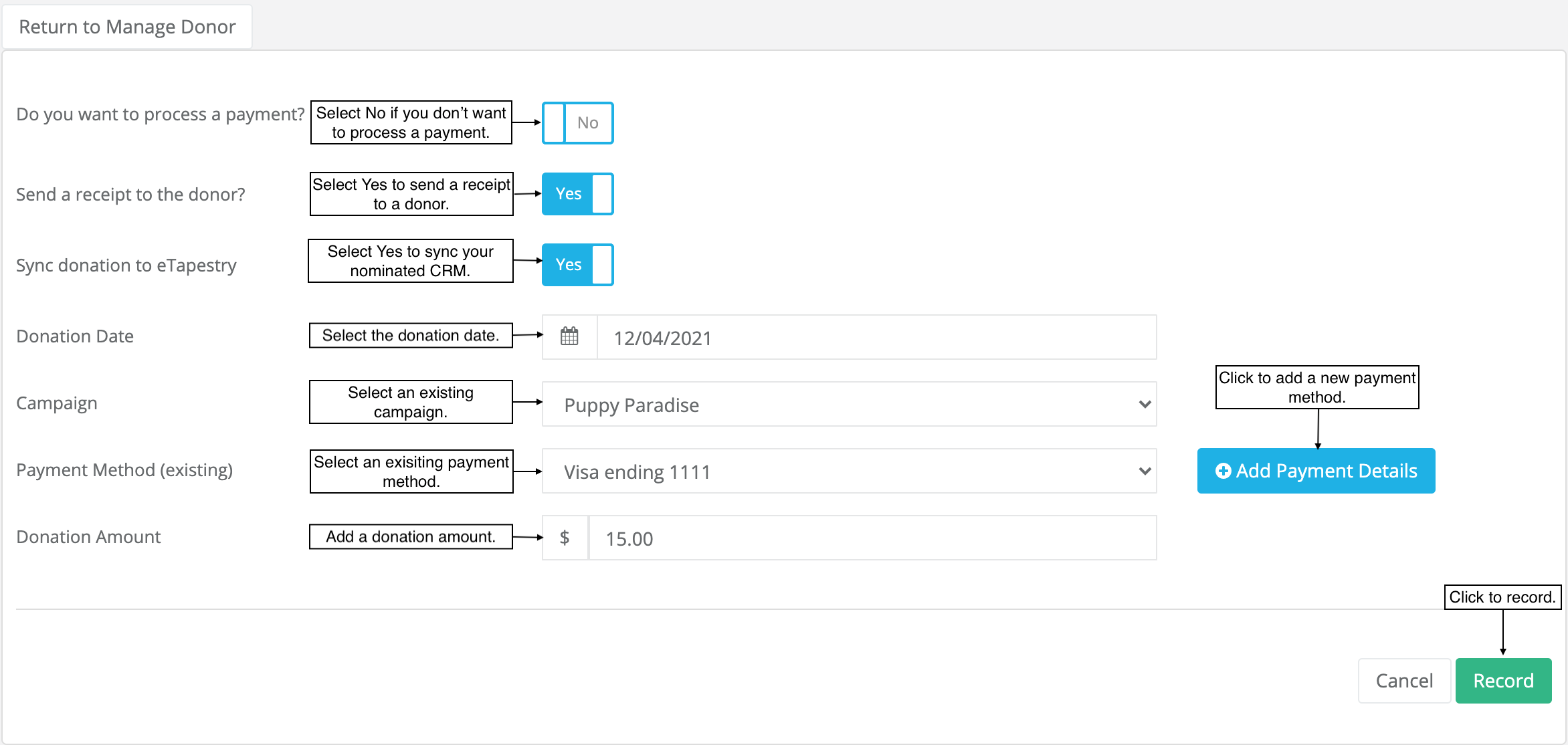Click the Donation Amount label
The height and width of the screenshot is (745, 1568).
(88, 537)
